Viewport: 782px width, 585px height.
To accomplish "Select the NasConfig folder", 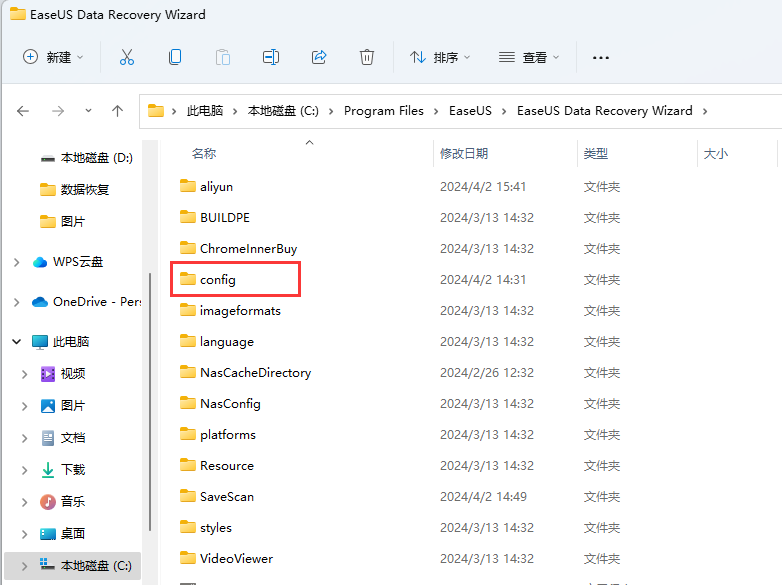I will [x=230, y=403].
